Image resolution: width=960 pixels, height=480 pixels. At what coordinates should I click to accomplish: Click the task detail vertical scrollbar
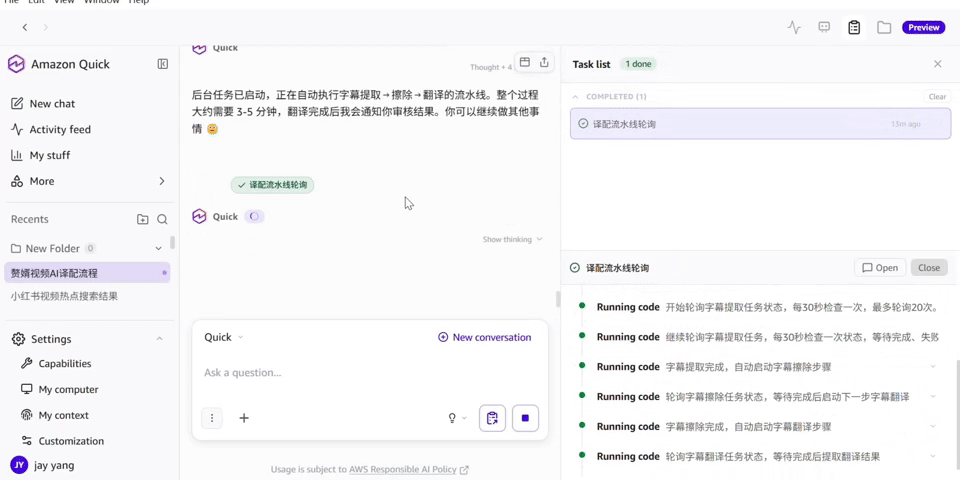click(x=957, y=416)
